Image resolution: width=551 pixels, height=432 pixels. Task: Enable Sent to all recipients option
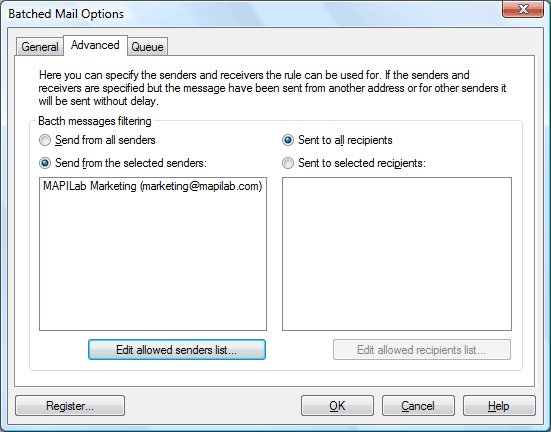[x=337, y=140]
